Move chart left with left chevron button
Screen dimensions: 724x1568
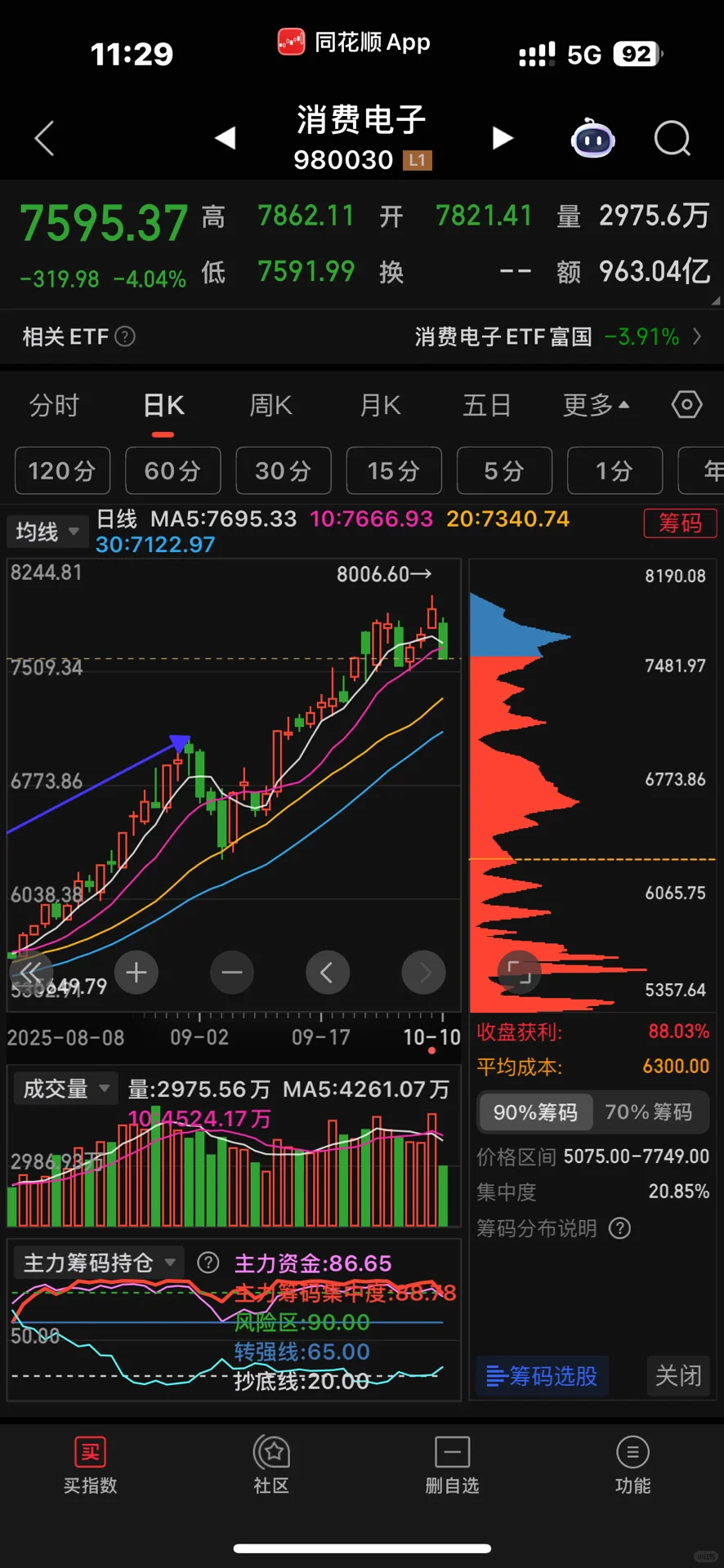pyautogui.click(x=328, y=972)
